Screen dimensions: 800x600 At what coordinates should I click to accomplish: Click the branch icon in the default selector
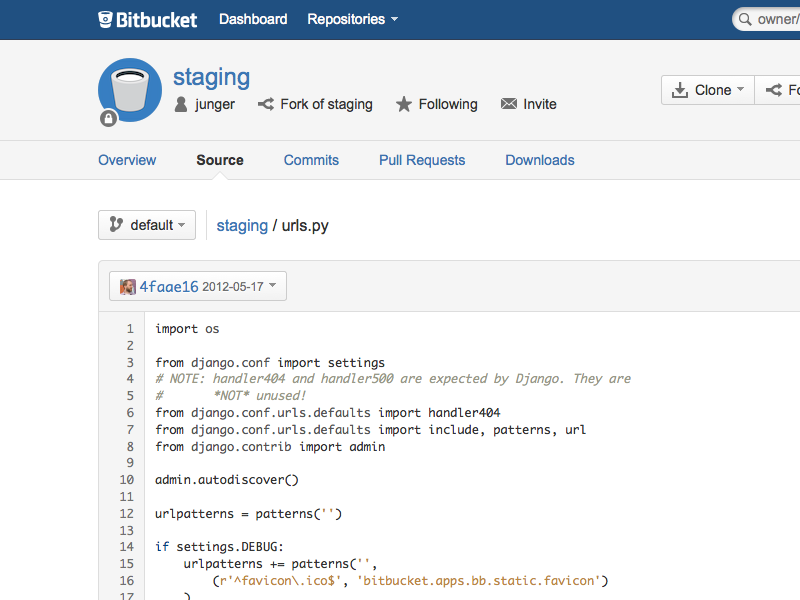(x=118, y=225)
